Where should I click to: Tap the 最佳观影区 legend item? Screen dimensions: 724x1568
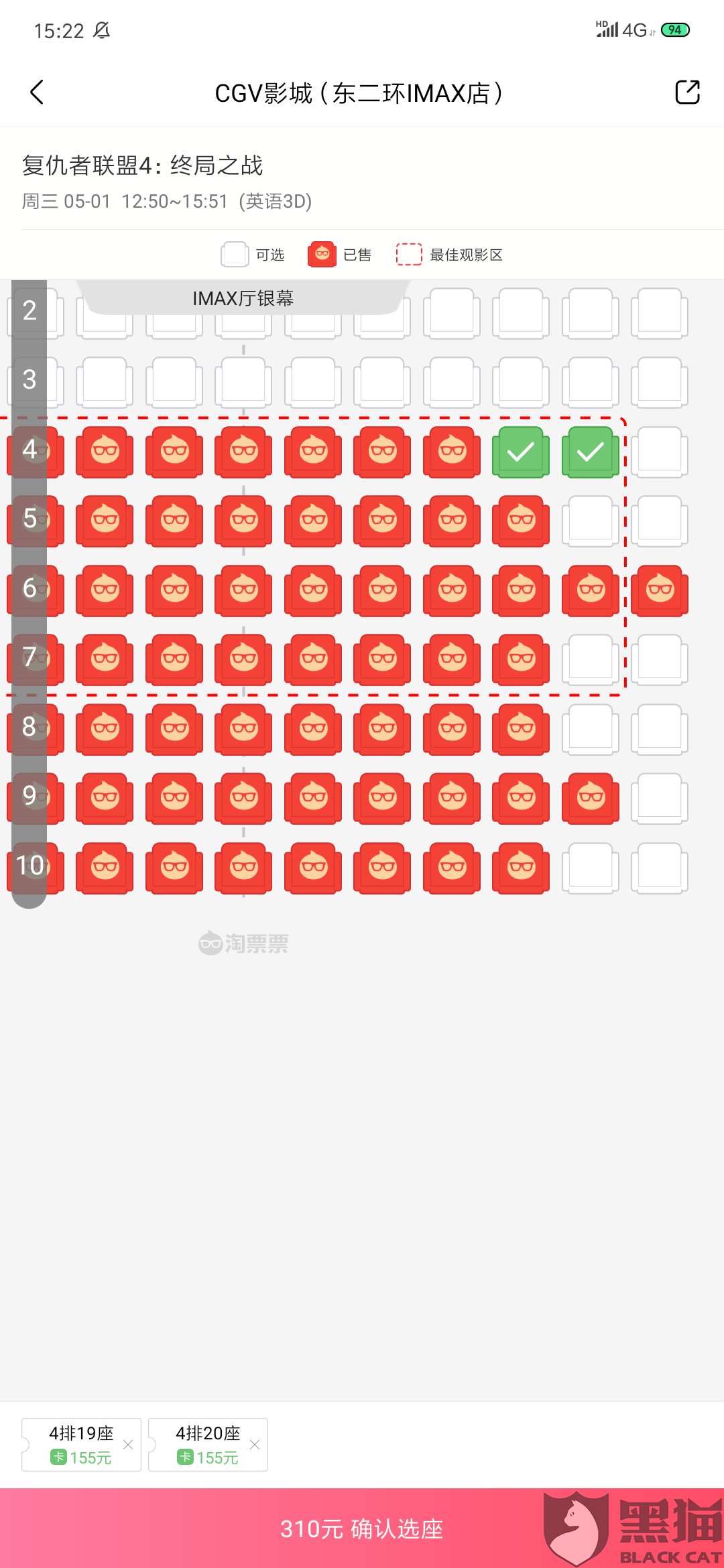(449, 255)
